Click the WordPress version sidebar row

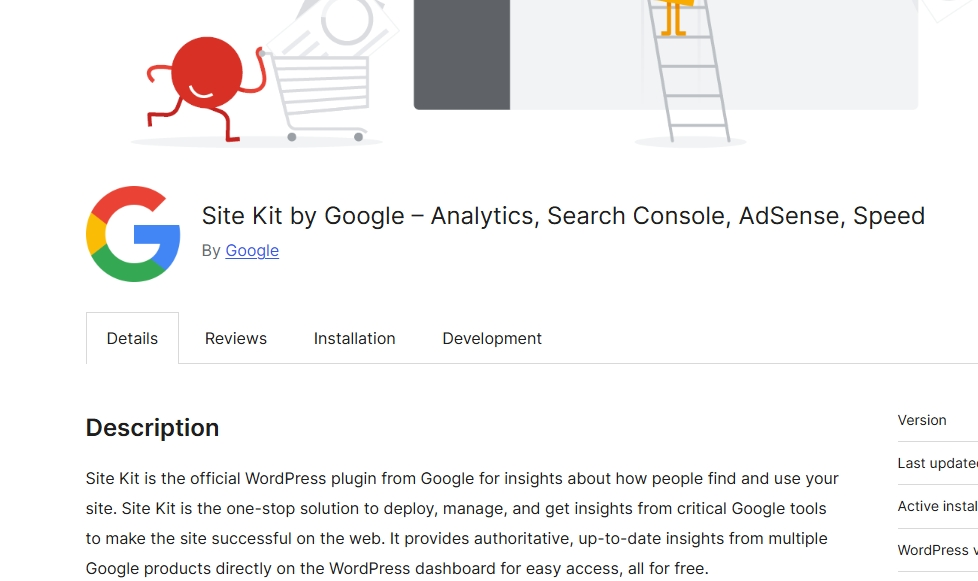tap(937, 549)
